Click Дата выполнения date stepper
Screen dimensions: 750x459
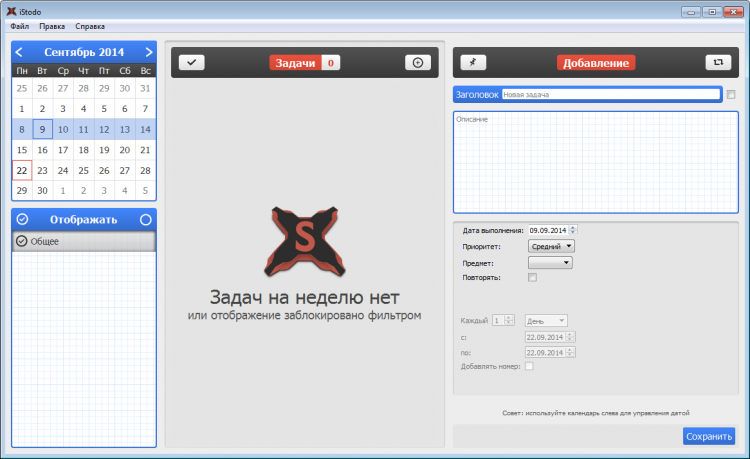[x=573, y=230]
